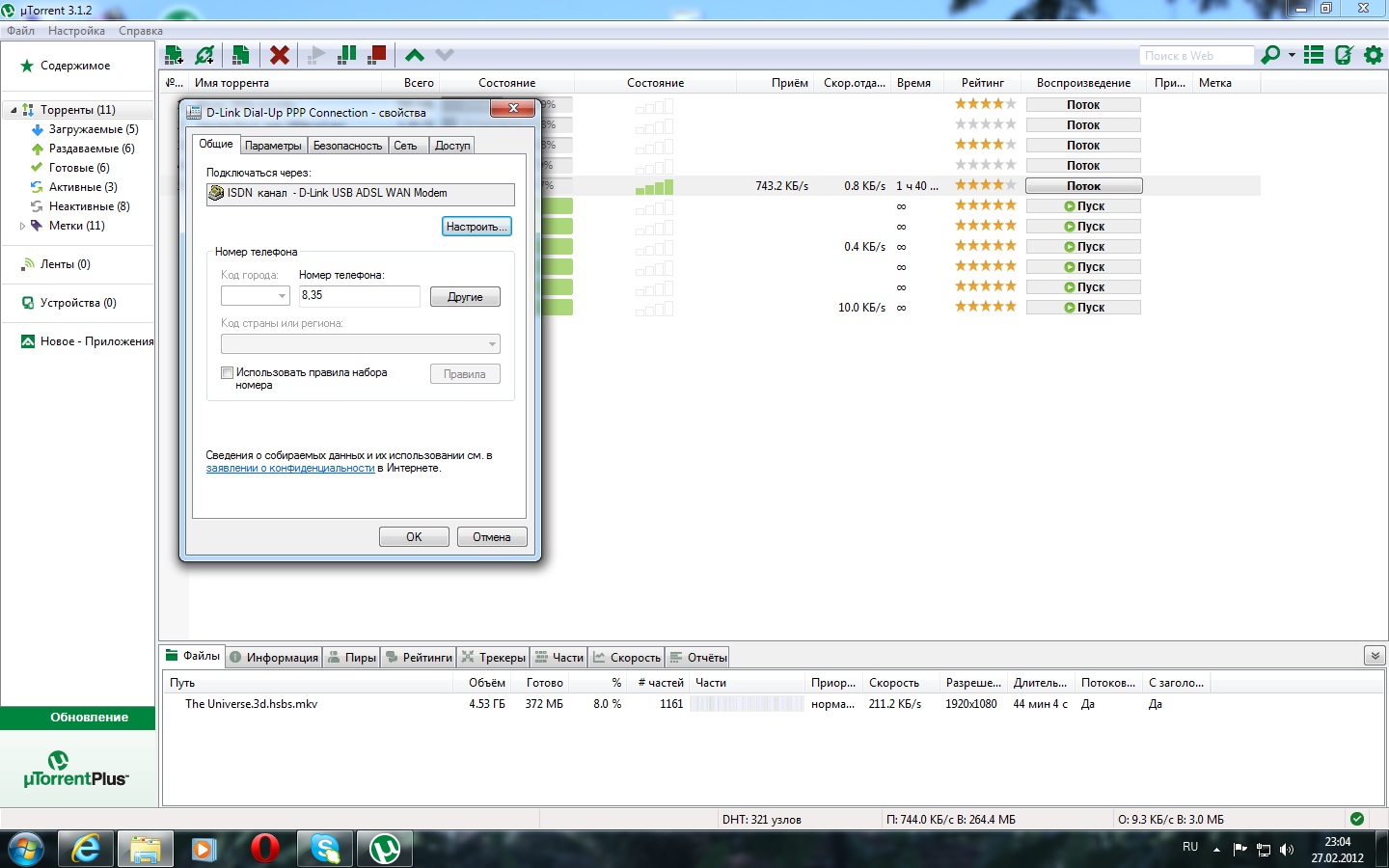
Task: Open the 'заявлении о конфиденциальности' link
Action: click(290, 469)
